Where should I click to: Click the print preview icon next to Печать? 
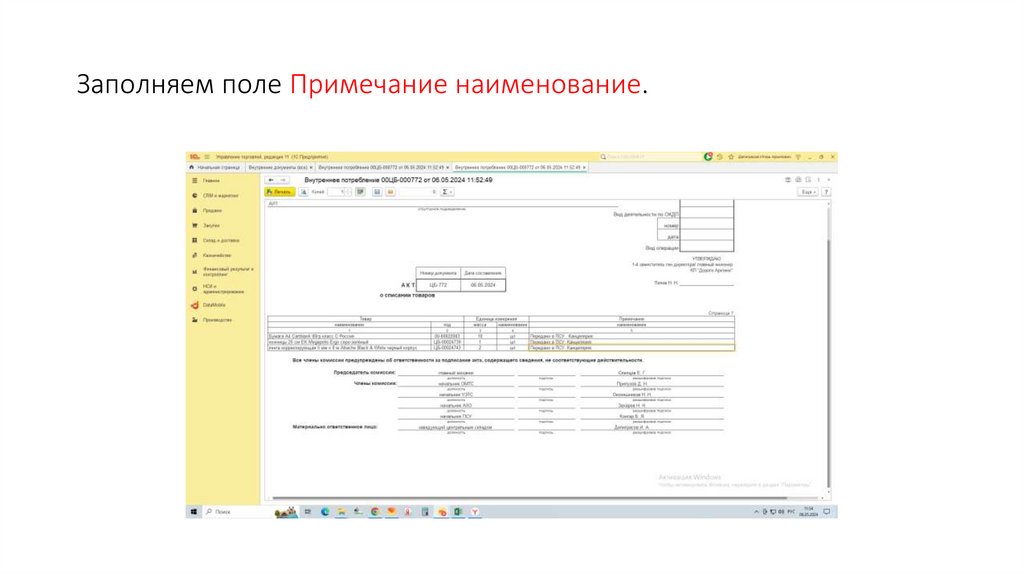click(x=304, y=192)
